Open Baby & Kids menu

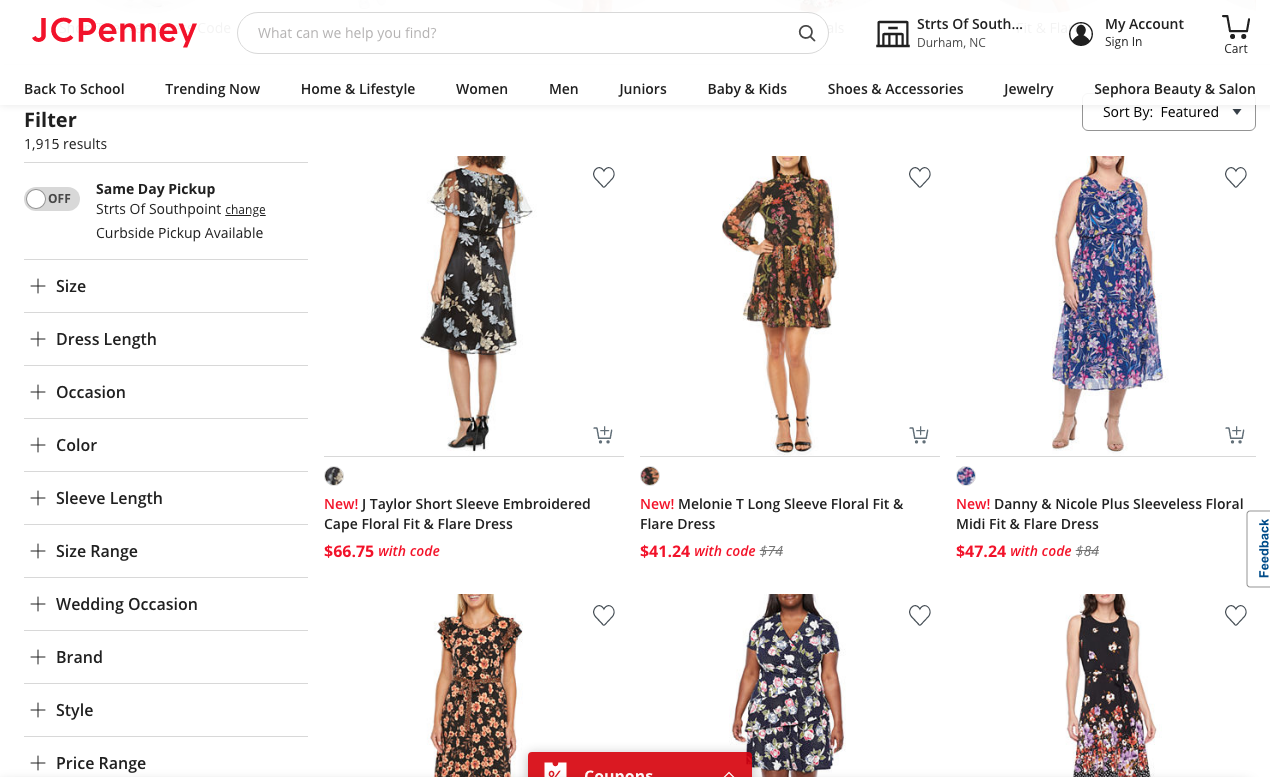pos(747,89)
